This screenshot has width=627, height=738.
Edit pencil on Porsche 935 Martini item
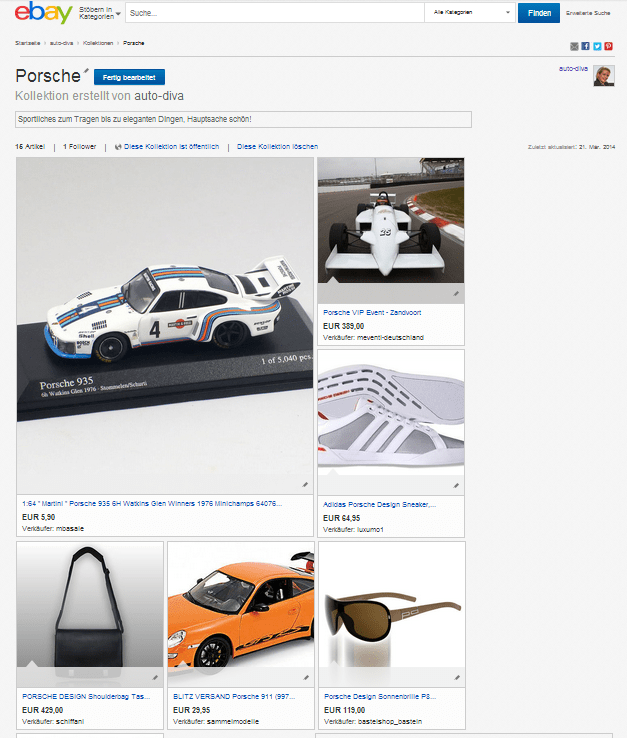point(305,484)
